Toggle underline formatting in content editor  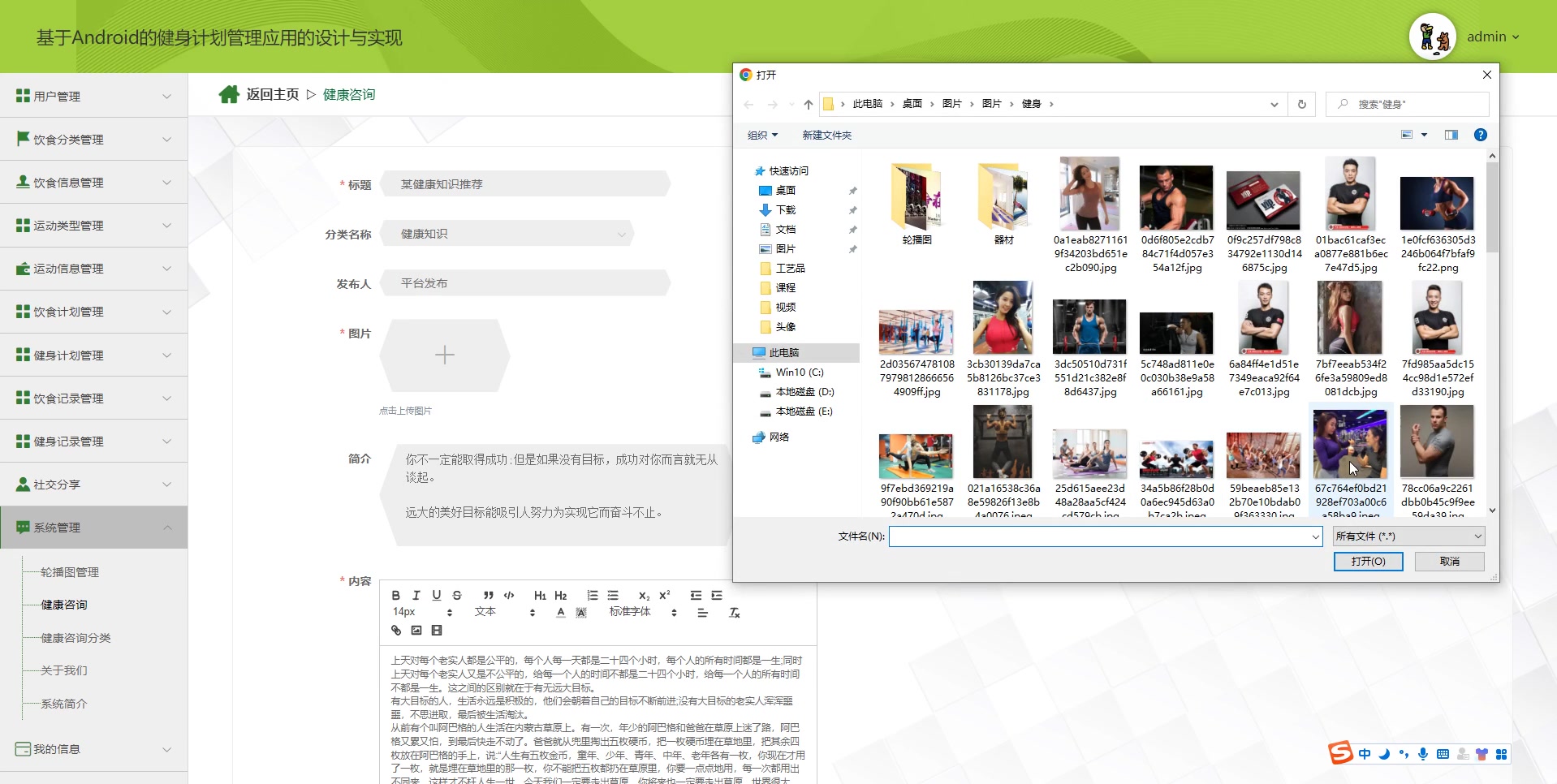(x=437, y=596)
